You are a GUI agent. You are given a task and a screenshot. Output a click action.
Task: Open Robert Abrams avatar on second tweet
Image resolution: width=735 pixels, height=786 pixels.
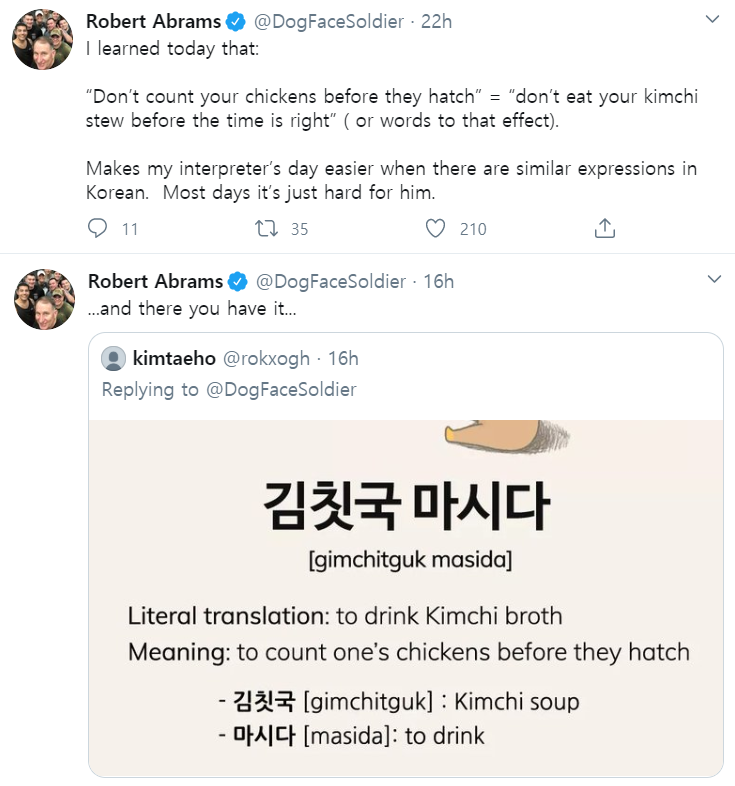(x=43, y=299)
